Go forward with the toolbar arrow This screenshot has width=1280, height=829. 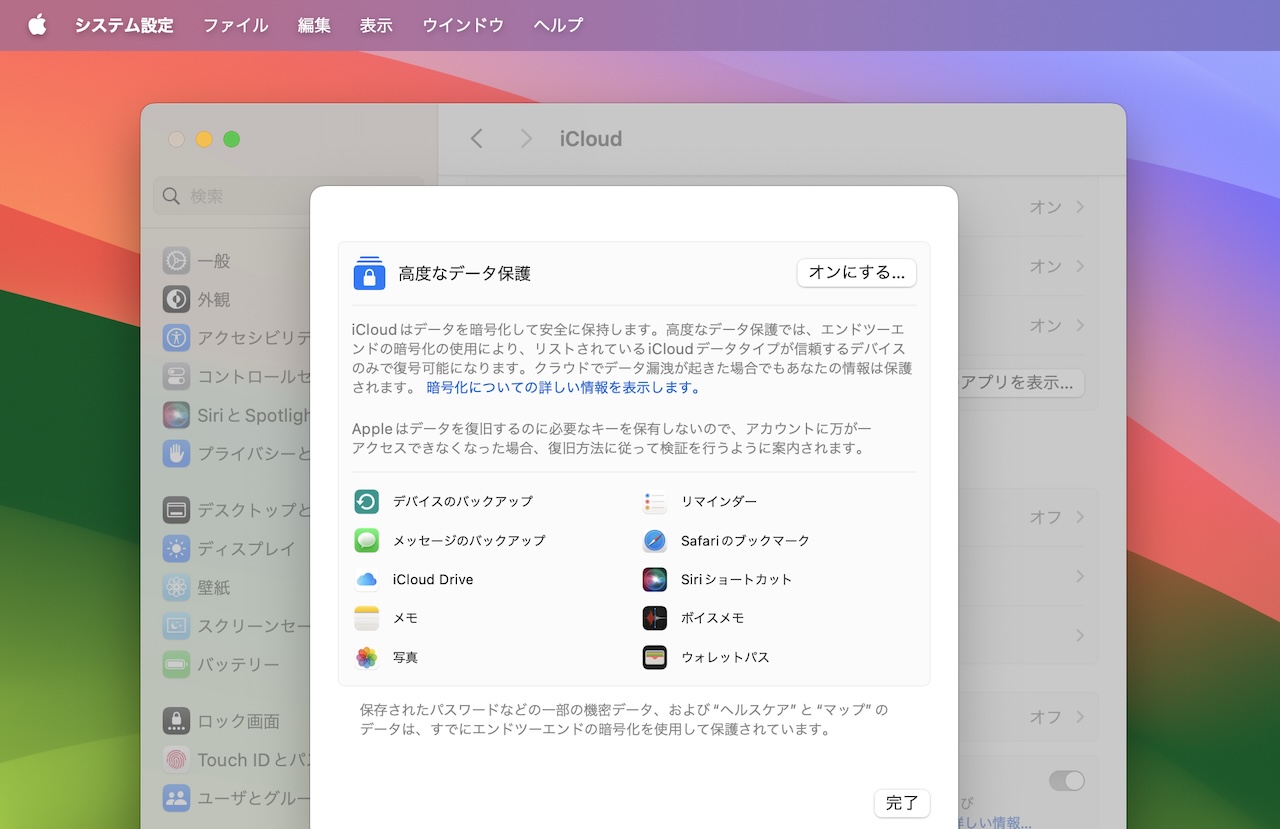[526, 139]
